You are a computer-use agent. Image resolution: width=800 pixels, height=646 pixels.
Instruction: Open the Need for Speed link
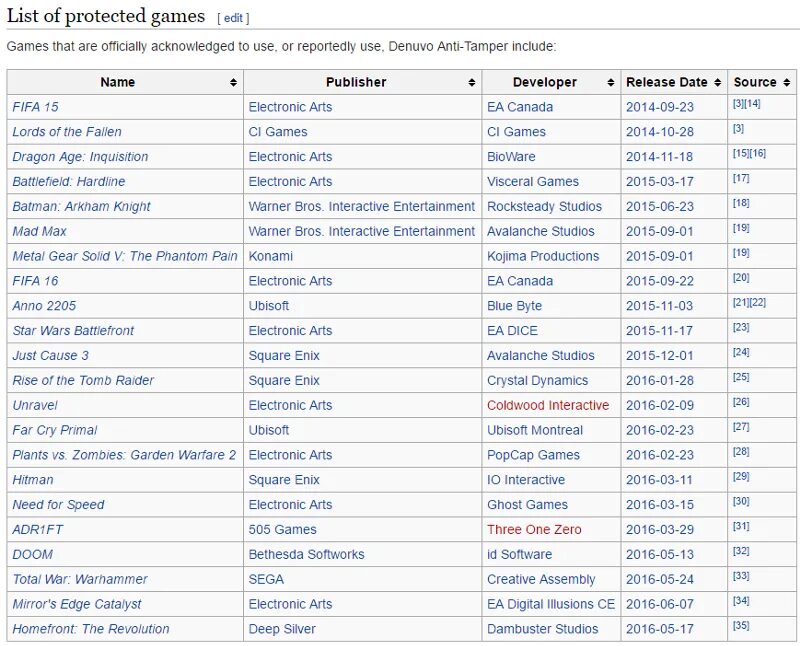[58, 505]
